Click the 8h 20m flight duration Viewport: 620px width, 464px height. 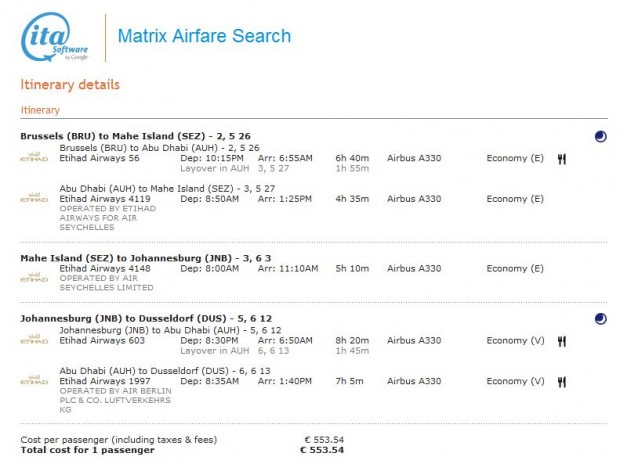(x=352, y=341)
